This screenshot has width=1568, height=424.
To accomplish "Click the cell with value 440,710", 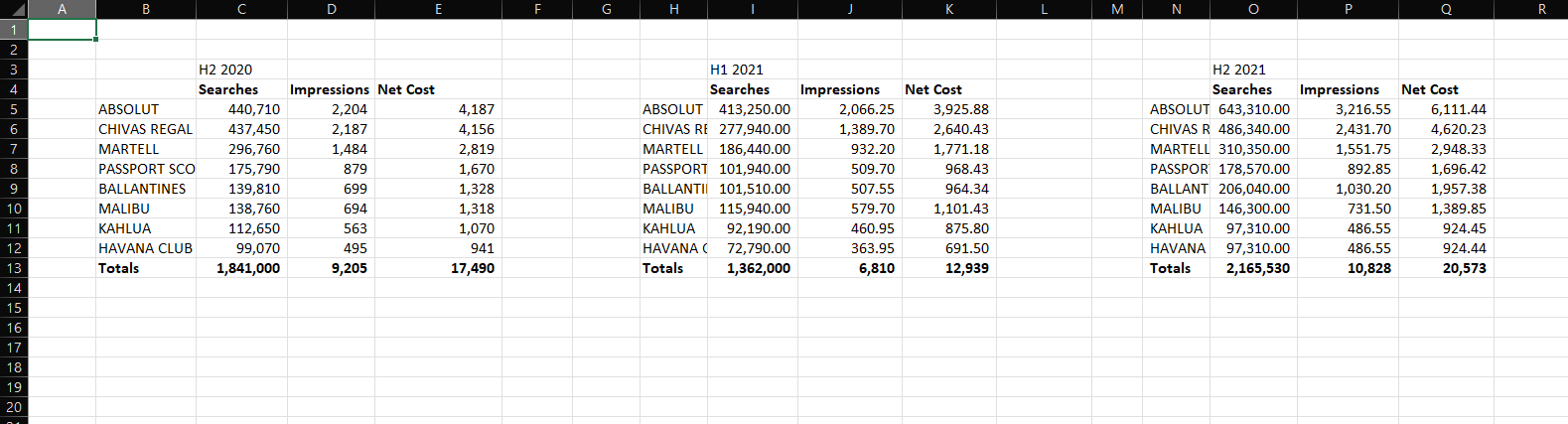I will pyautogui.click(x=241, y=109).
